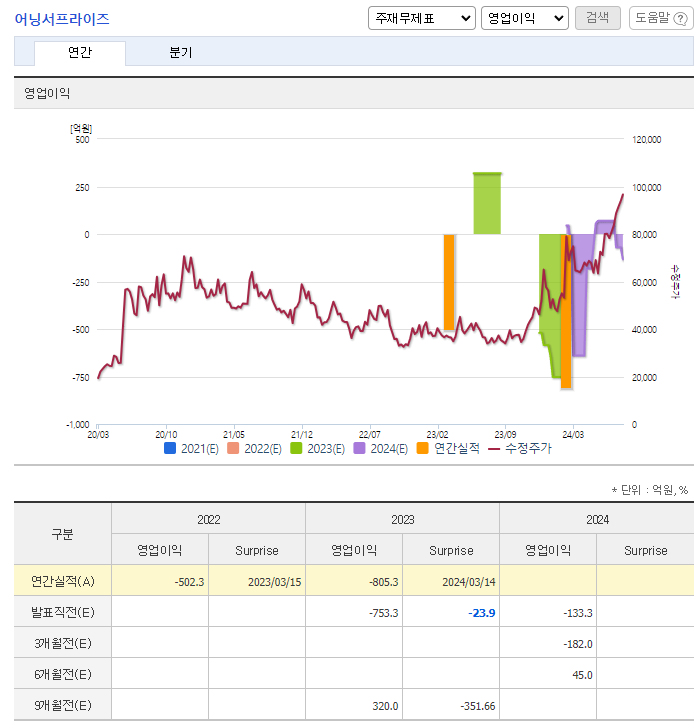Click the 2024 column header

coord(597,519)
